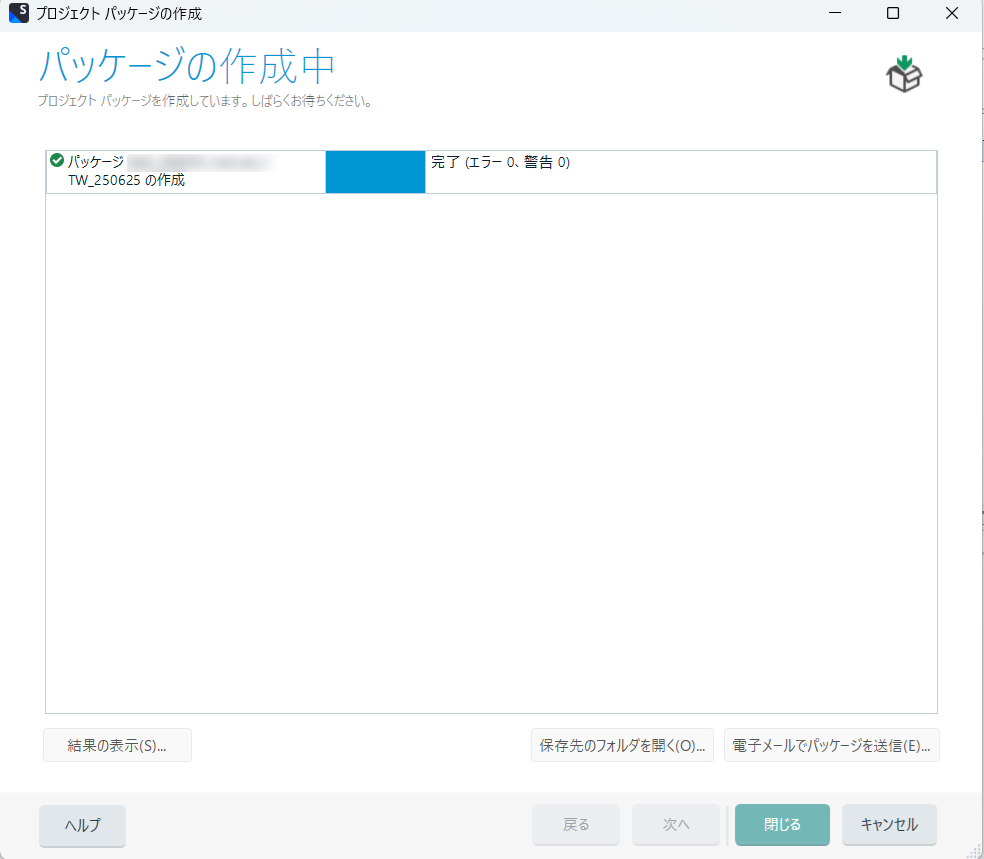Maximize the プロジェクト パッケージの作成 window

tap(893, 13)
